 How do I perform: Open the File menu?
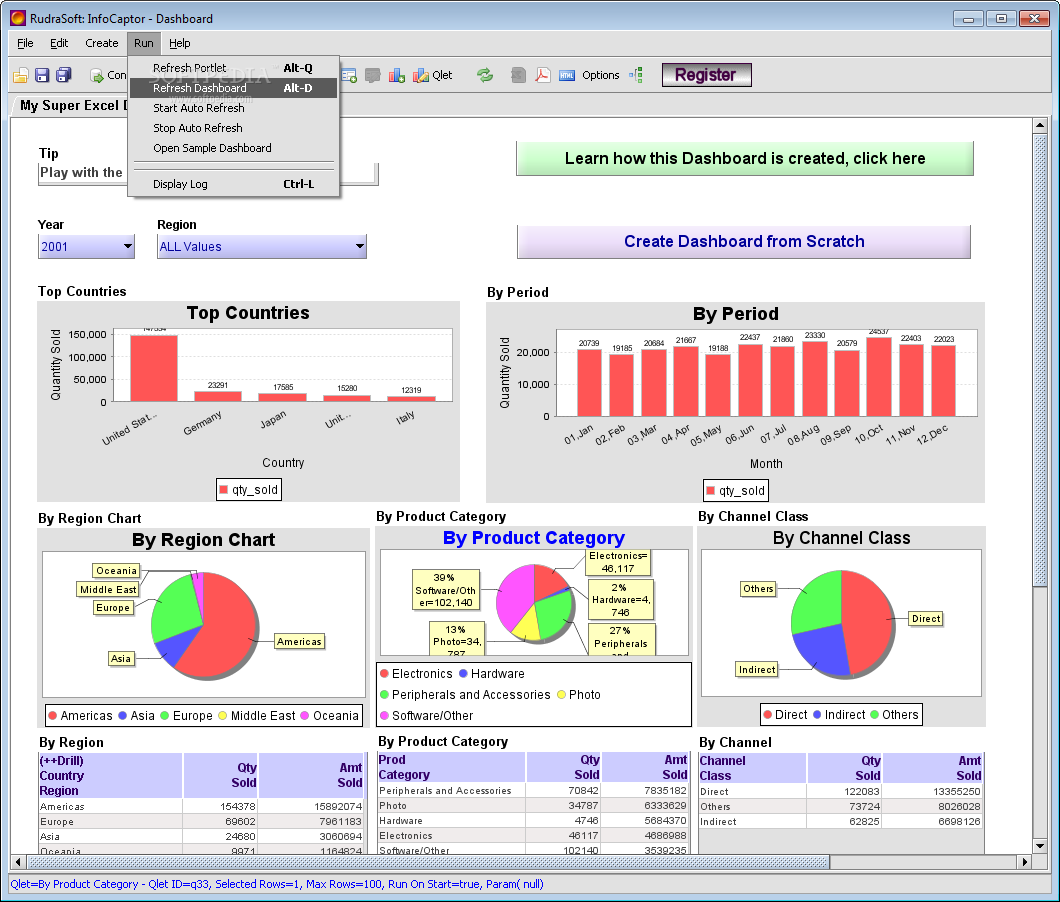[x=25, y=43]
